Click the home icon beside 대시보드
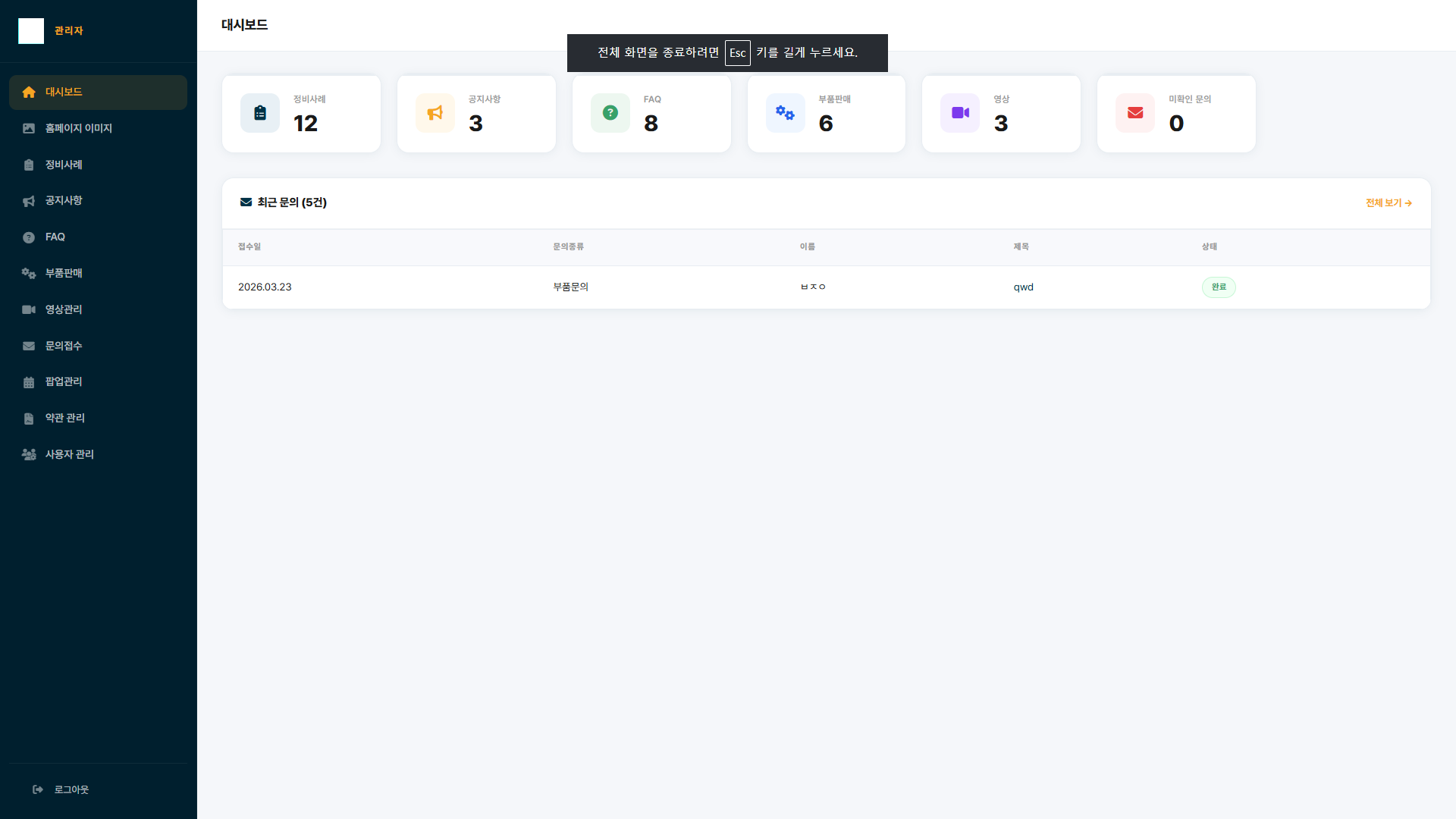This screenshot has height=819, width=1456. click(29, 92)
